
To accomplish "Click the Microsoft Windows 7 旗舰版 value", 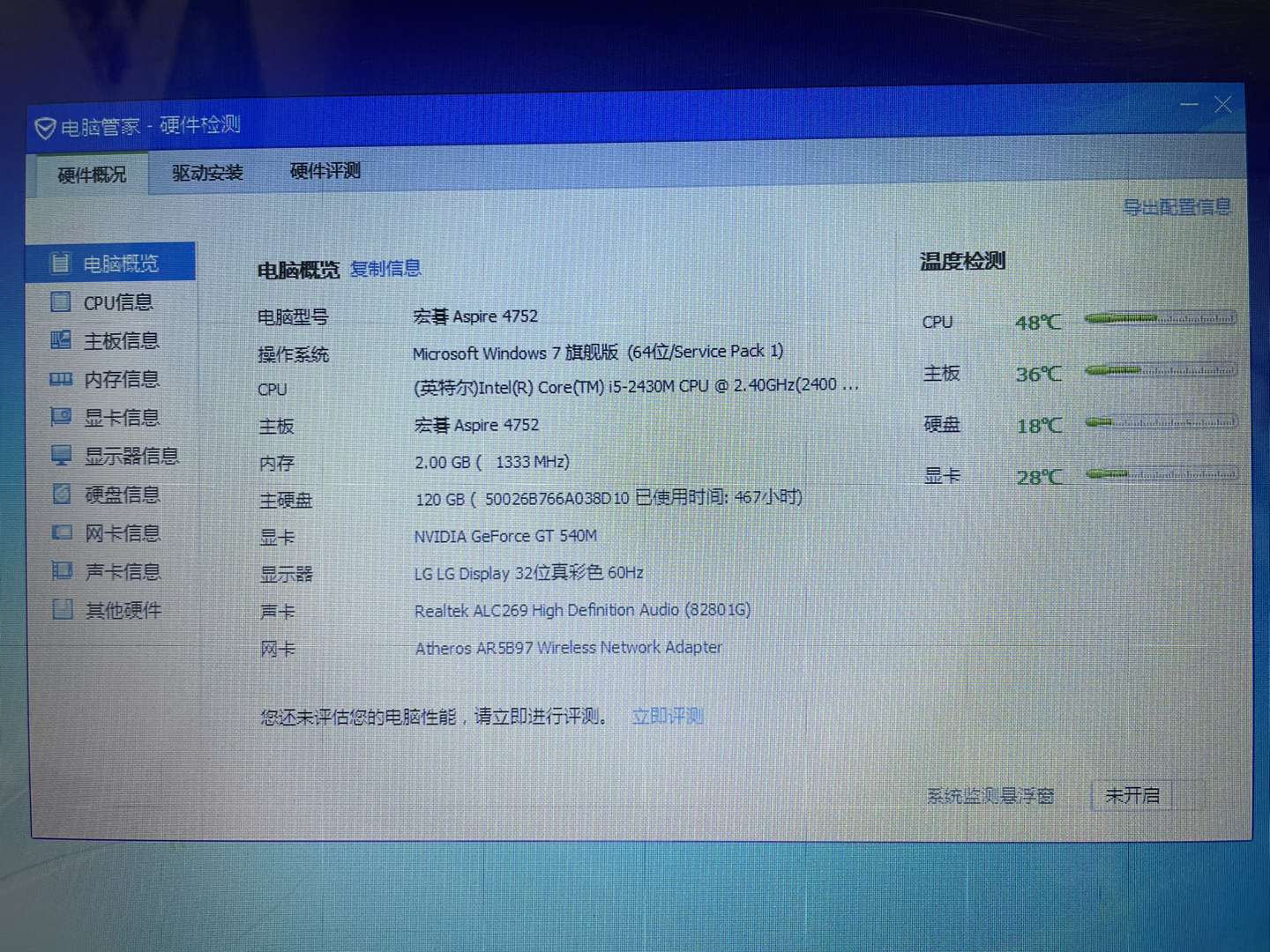I will (x=598, y=352).
